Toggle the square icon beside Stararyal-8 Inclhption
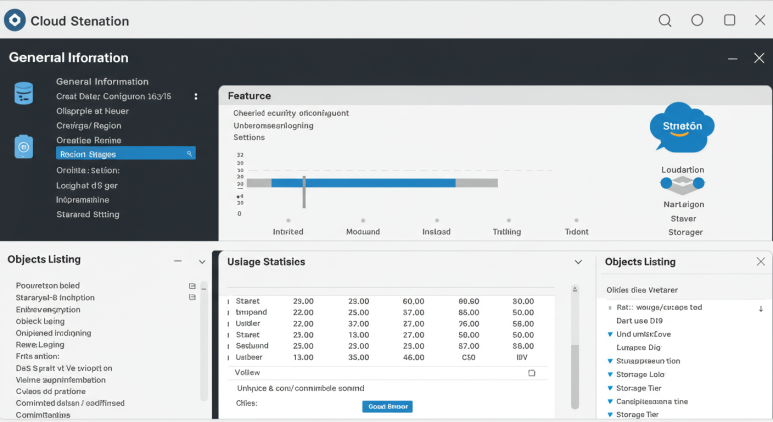 pos(192,297)
